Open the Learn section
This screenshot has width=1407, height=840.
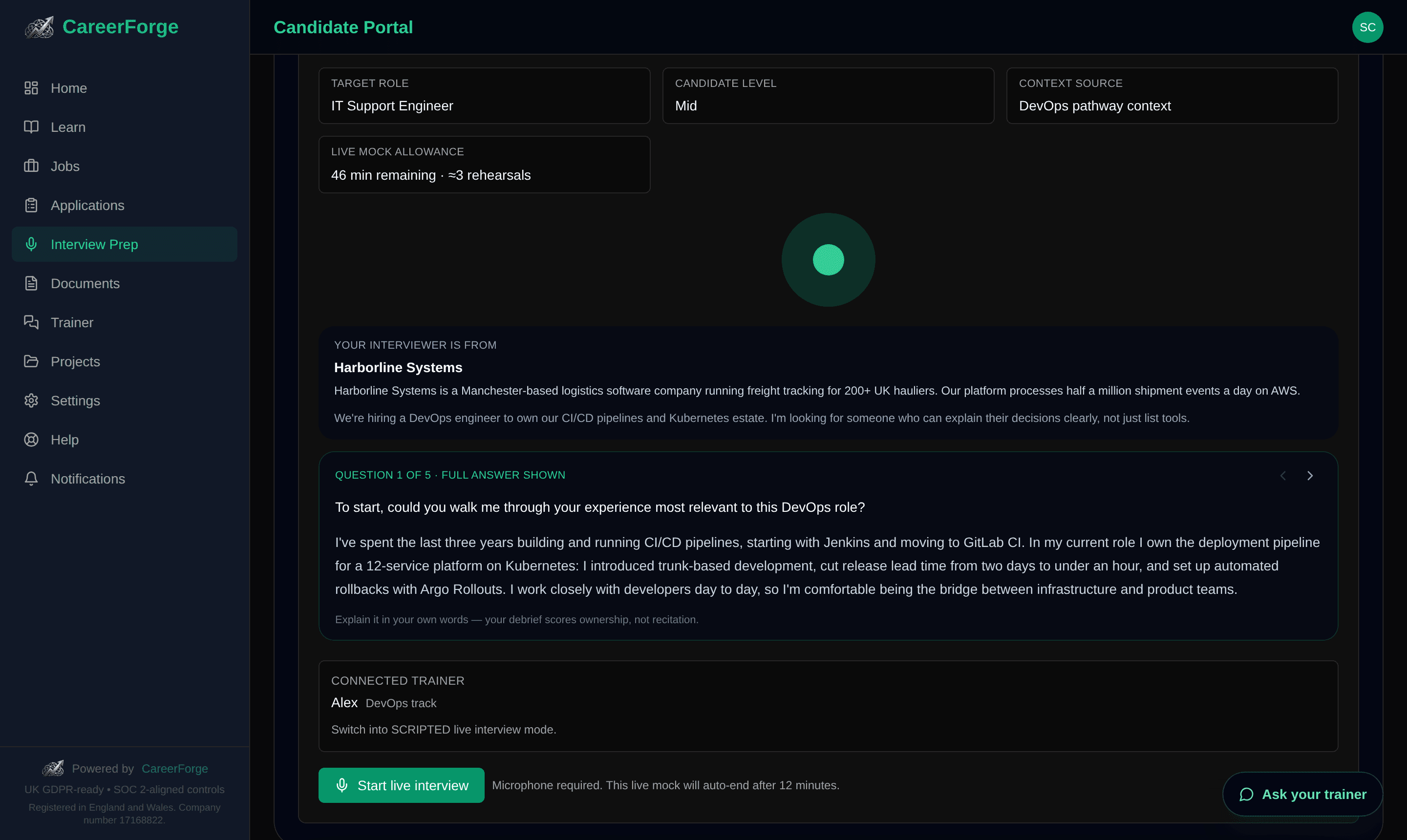(125, 127)
